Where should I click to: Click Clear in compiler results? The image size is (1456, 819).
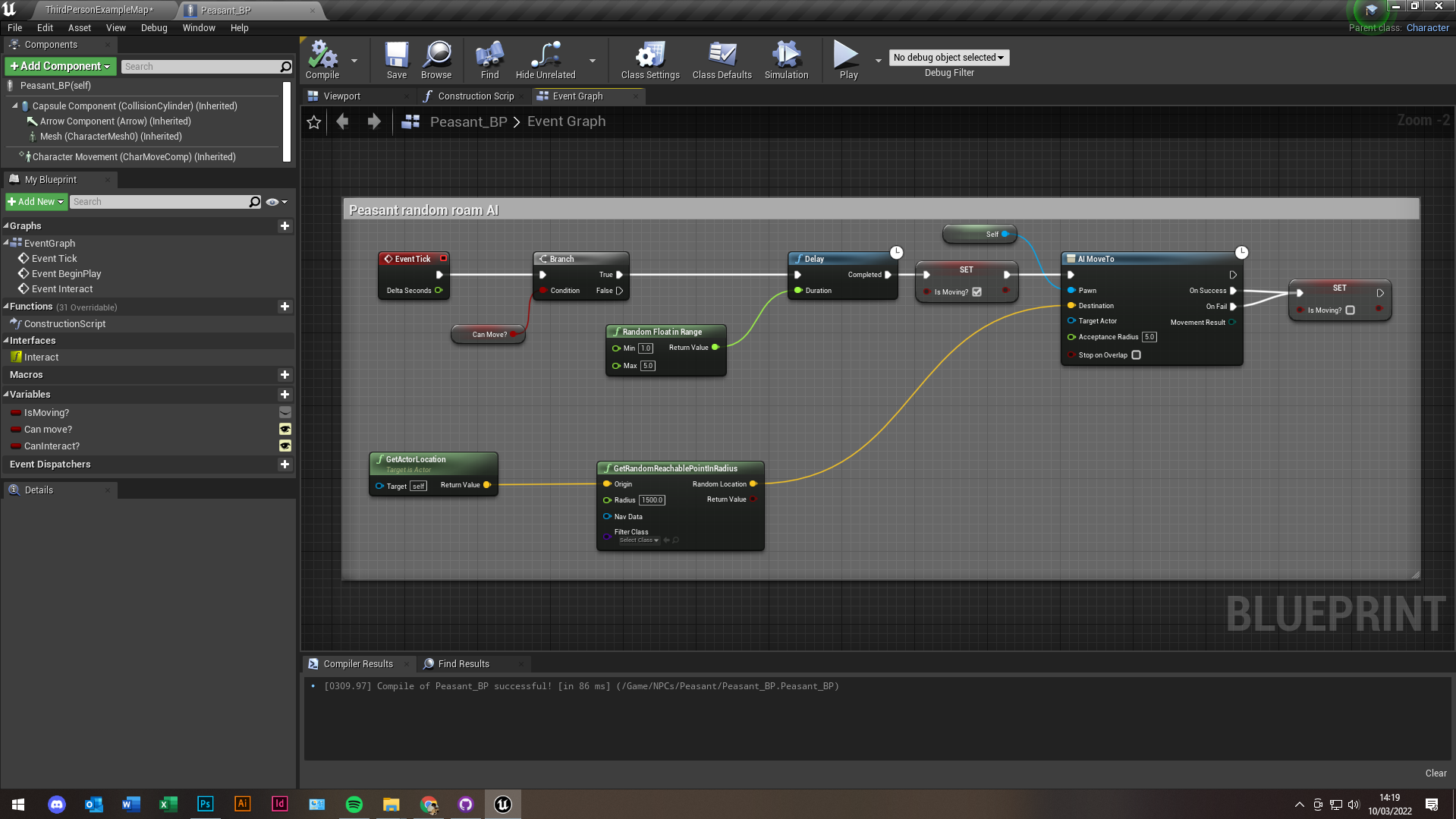click(1436, 773)
